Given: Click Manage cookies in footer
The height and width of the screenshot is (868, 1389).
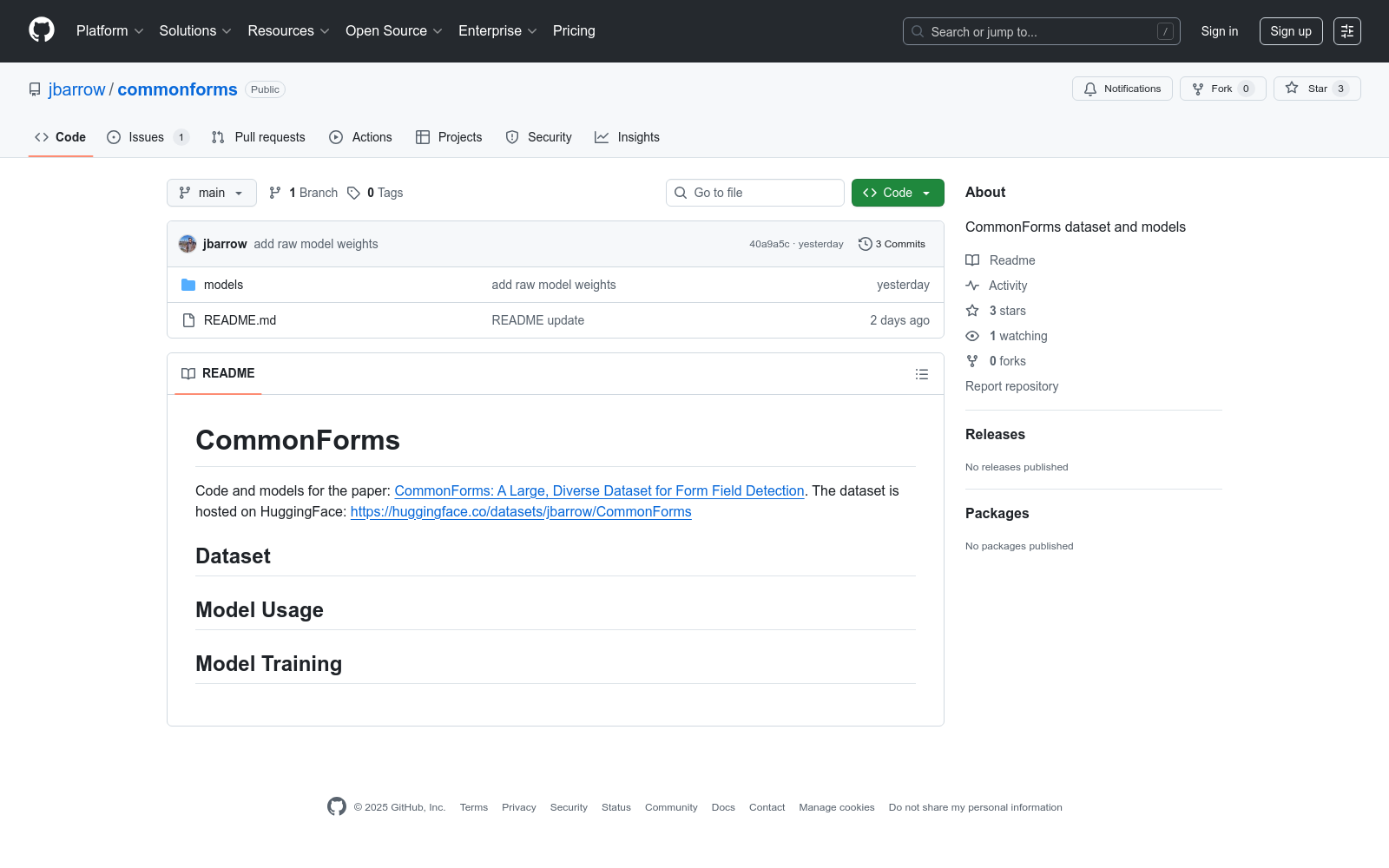Looking at the screenshot, I should pyautogui.click(x=837, y=807).
